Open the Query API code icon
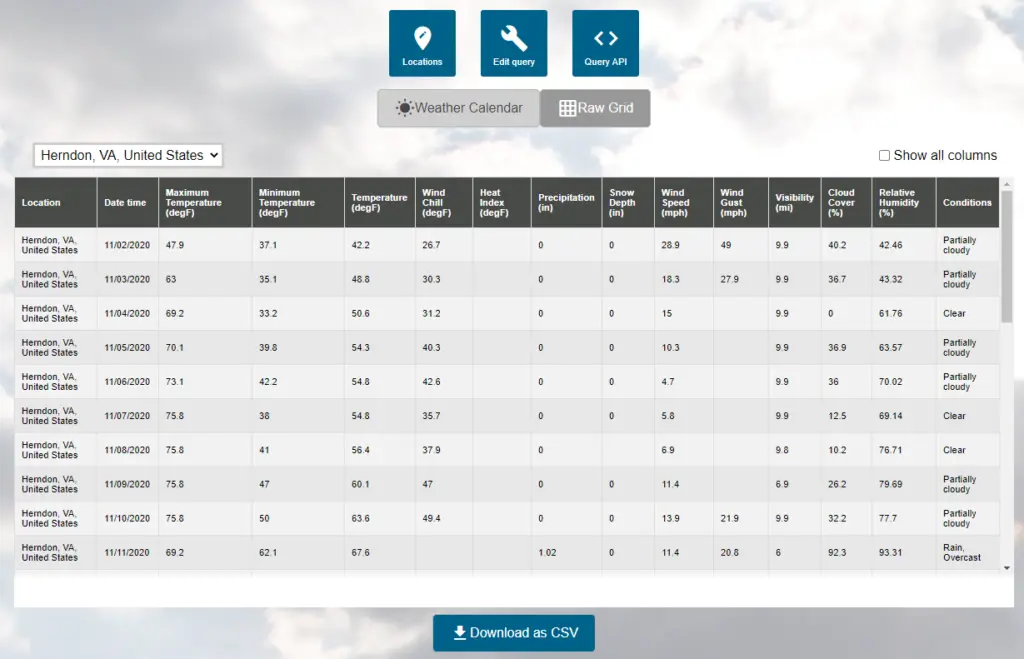1024x659 pixels. click(x=605, y=39)
